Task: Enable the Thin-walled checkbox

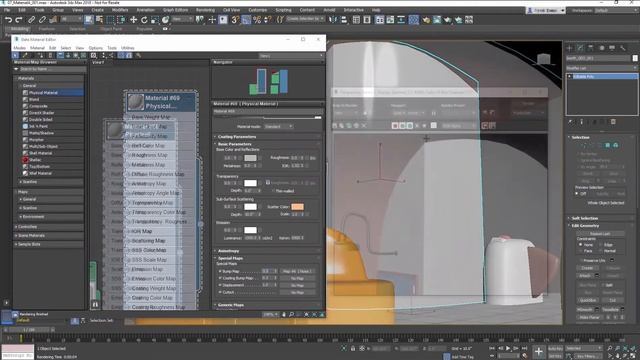Action: pos(273,191)
